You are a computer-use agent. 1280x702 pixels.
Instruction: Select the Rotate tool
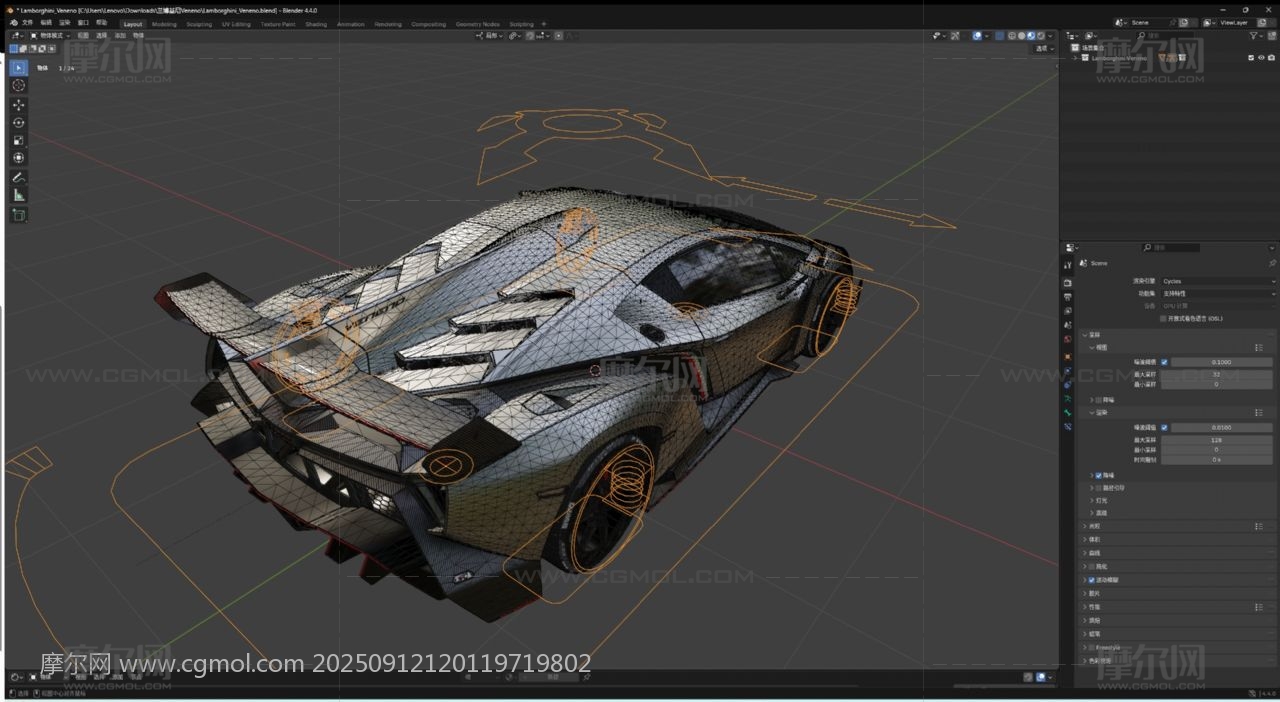pos(18,122)
